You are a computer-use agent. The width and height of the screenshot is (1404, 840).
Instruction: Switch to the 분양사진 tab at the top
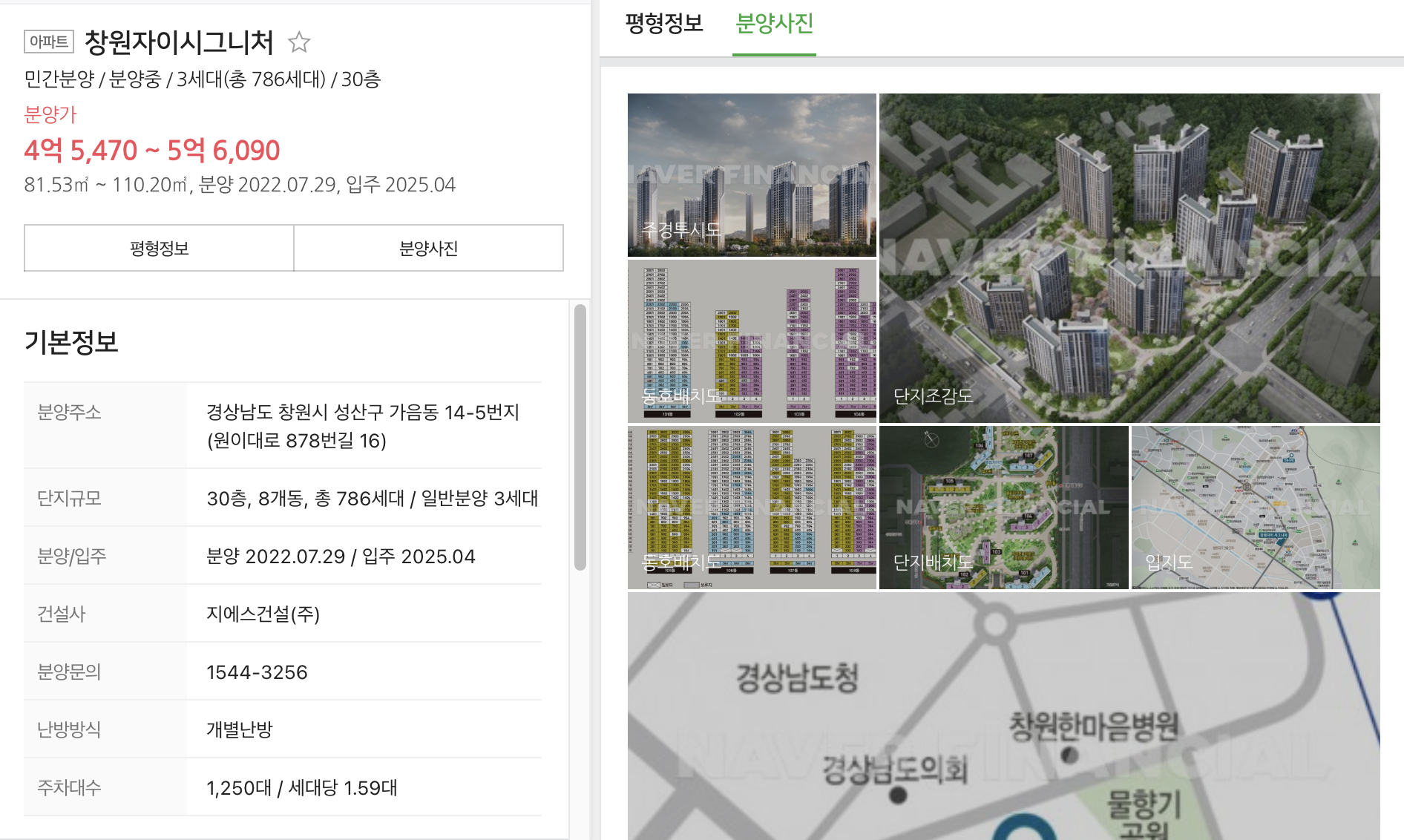(x=774, y=24)
